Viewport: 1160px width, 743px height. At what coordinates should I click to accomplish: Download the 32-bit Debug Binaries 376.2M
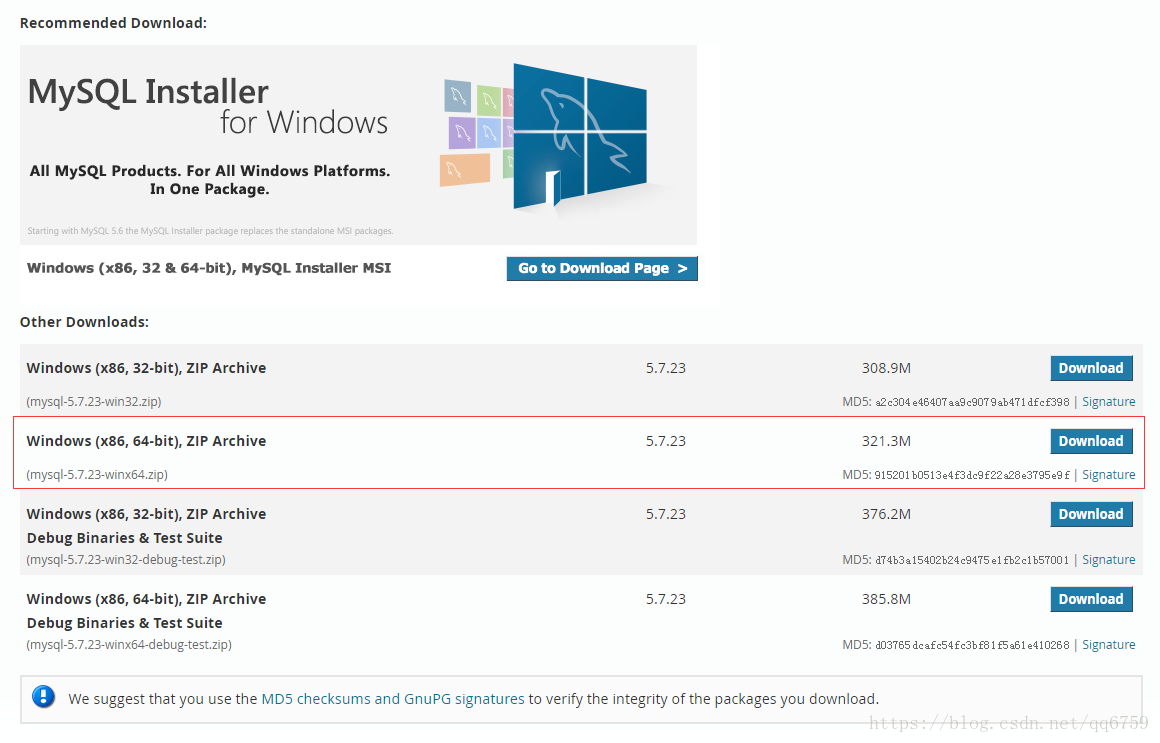coord(1091,514)
